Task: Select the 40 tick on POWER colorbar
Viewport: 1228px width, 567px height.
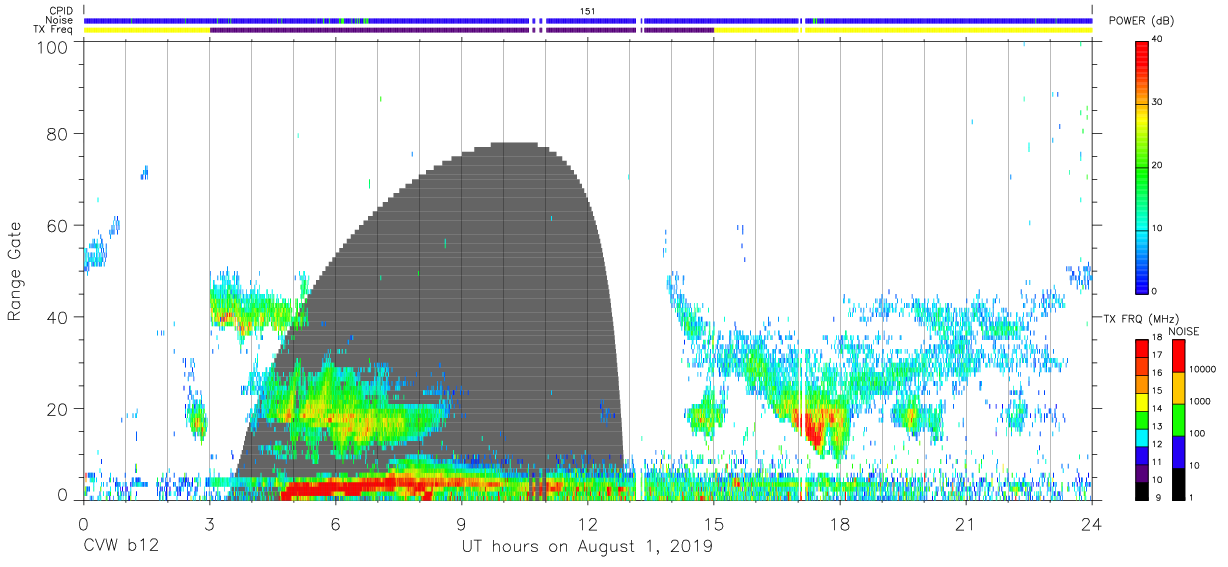Action: pyautogui.click(x=1157, y=39)
